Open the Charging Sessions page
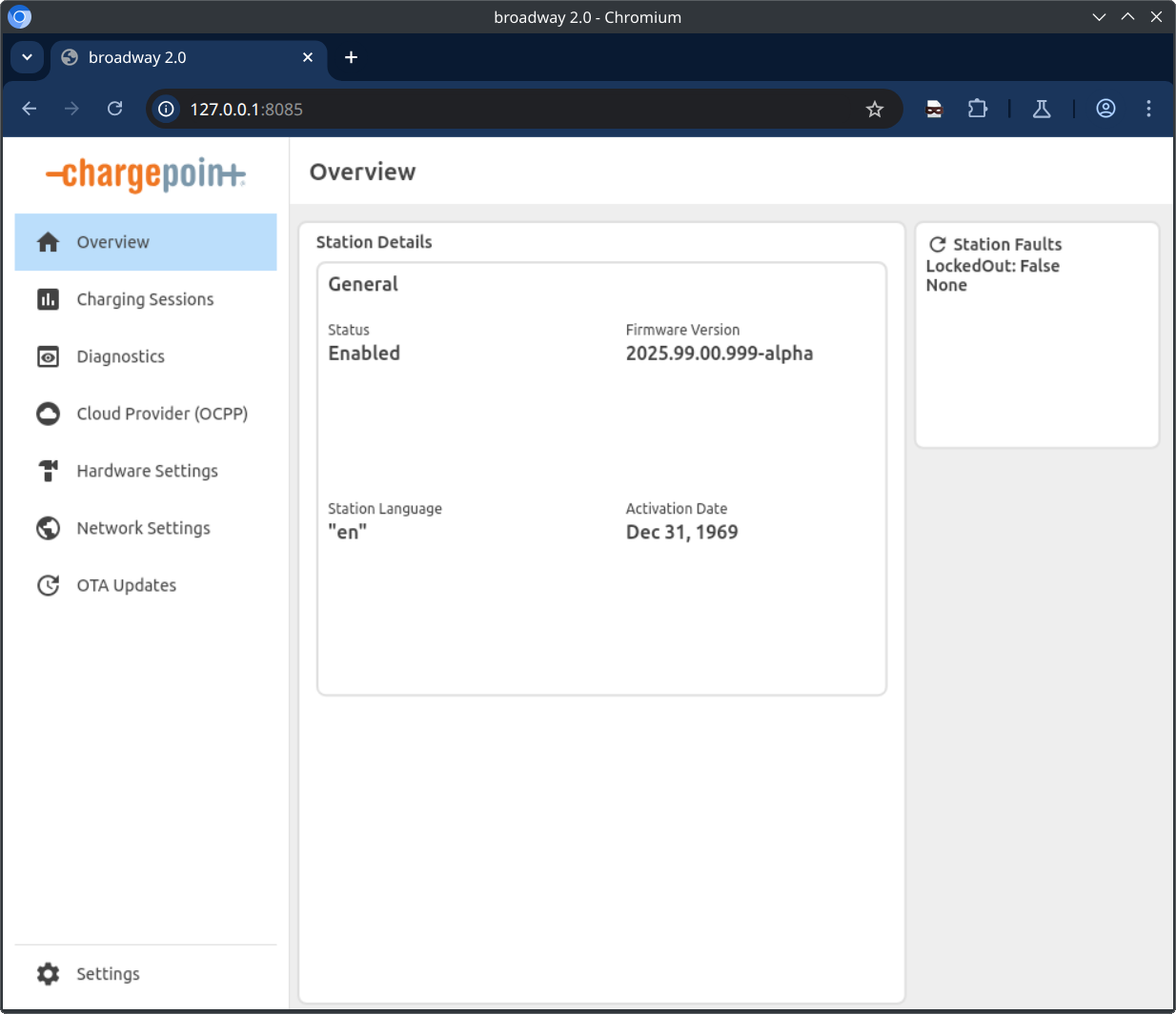Image resolution: width=1176 pixels, height=1014 pixels. point(146,299)
